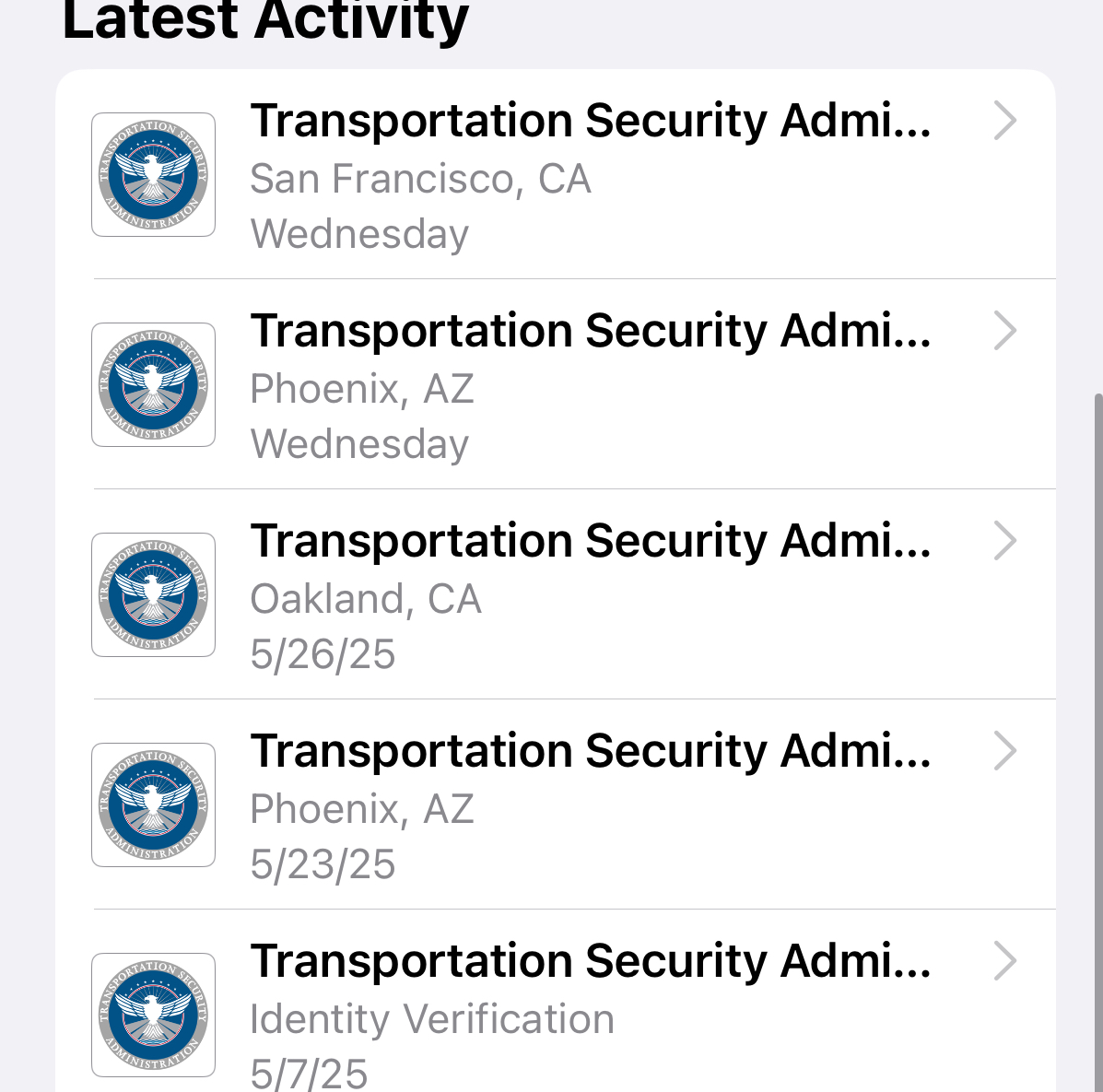The image size is (1103, 1092).
Task: Open the Oakland, CA activity title
Action: tap(590, 542)
